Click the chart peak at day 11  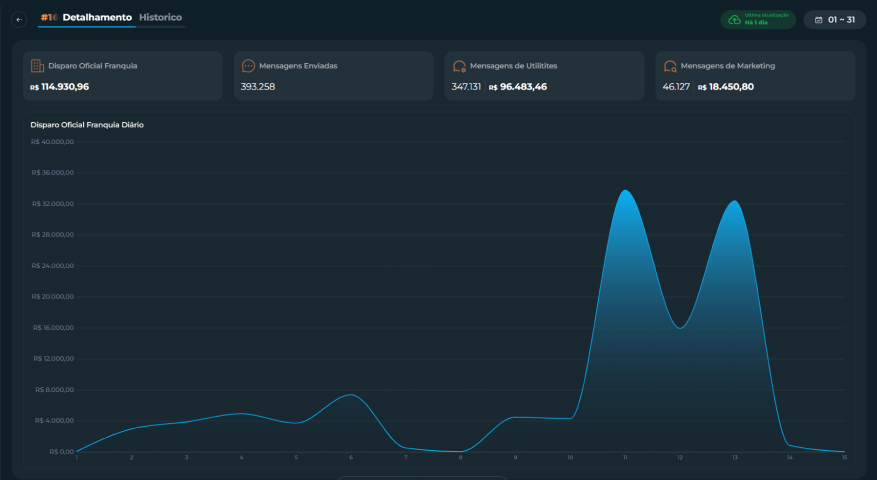coord(625,190)
